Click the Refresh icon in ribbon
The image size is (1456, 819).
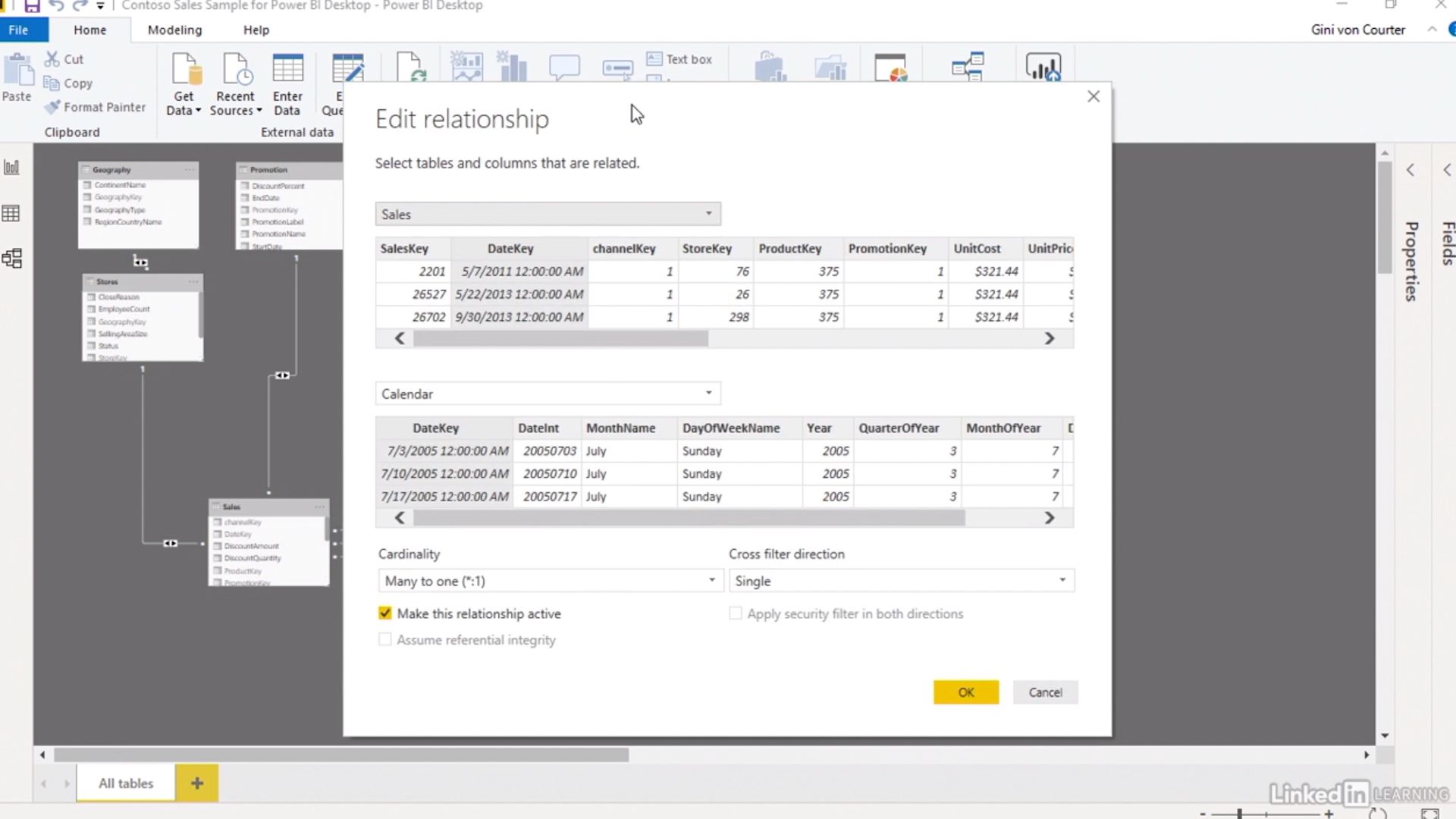[409, 67]
